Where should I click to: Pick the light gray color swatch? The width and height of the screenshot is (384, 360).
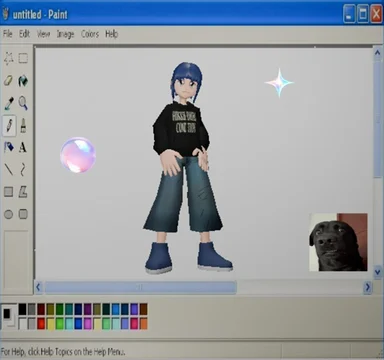click(32, 324)
